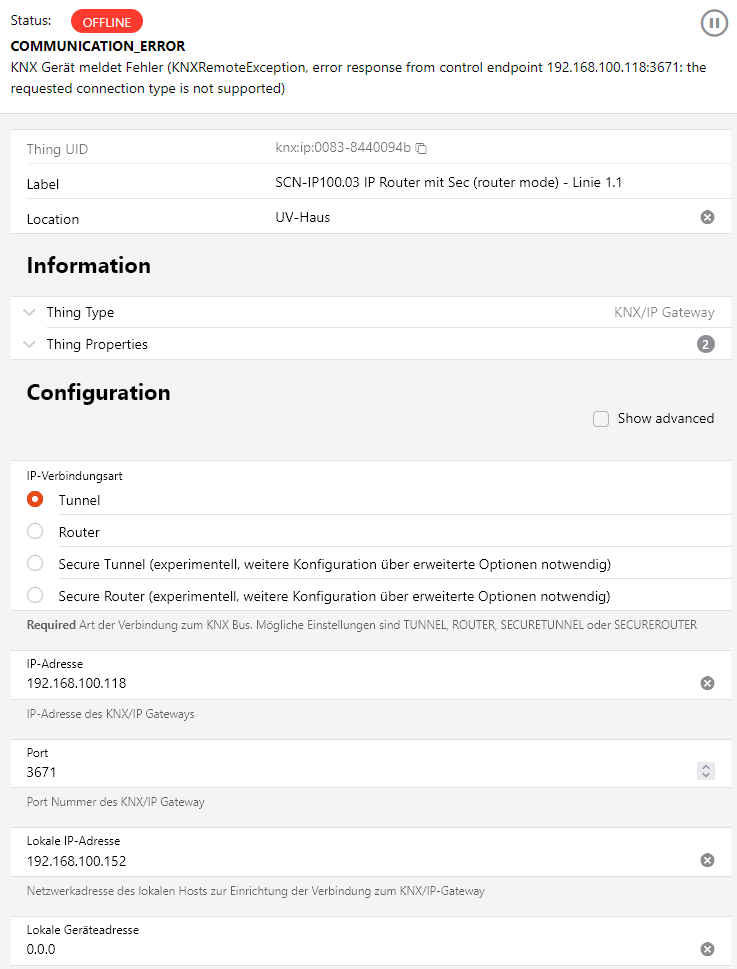Click the Thing Properties count badge
The image size is (737, 969).
[x=706, y=344]
